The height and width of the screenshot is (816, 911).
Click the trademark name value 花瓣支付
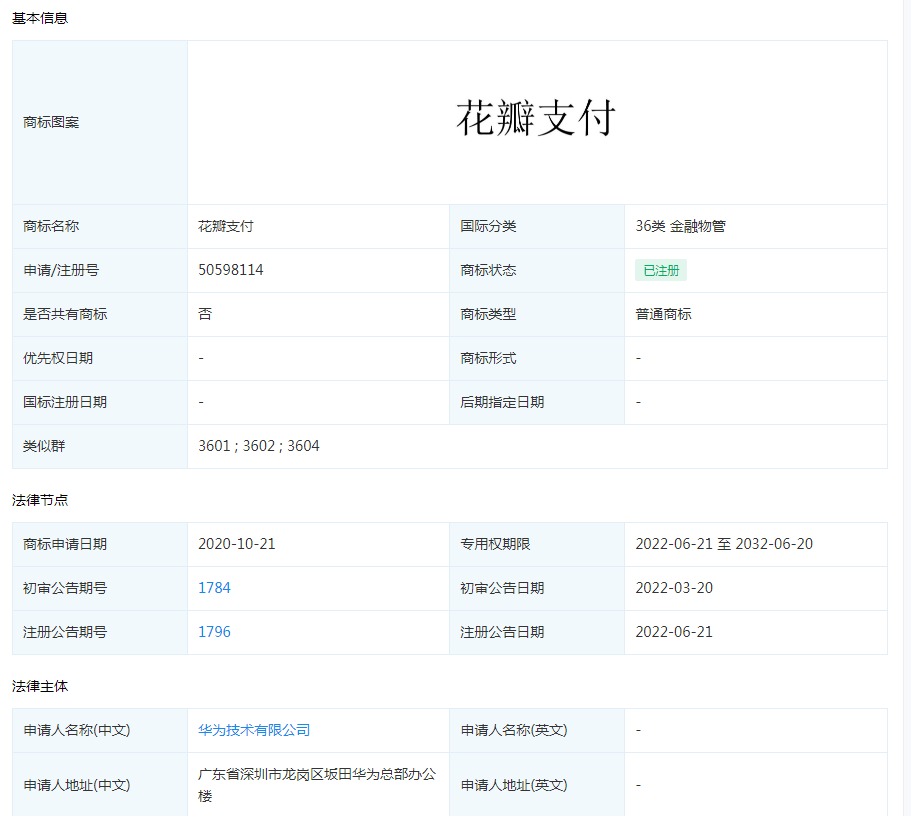tap(225, 226)
